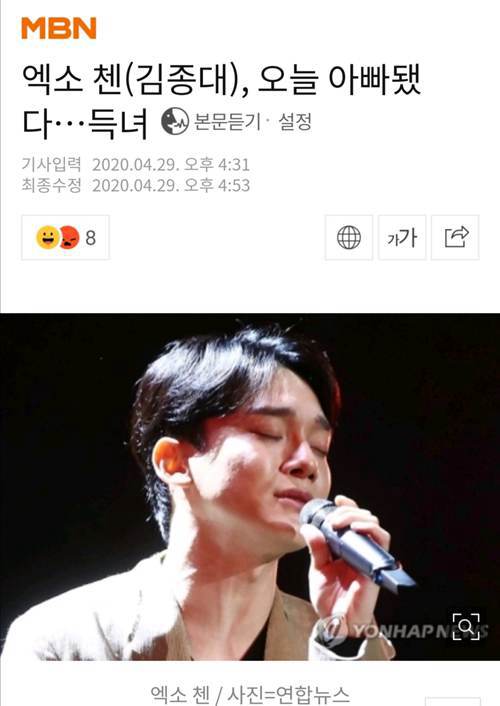This screenshot has width=500, height=706.
Task: Select the red angry reaction emoji
Action: pos(69,237)
